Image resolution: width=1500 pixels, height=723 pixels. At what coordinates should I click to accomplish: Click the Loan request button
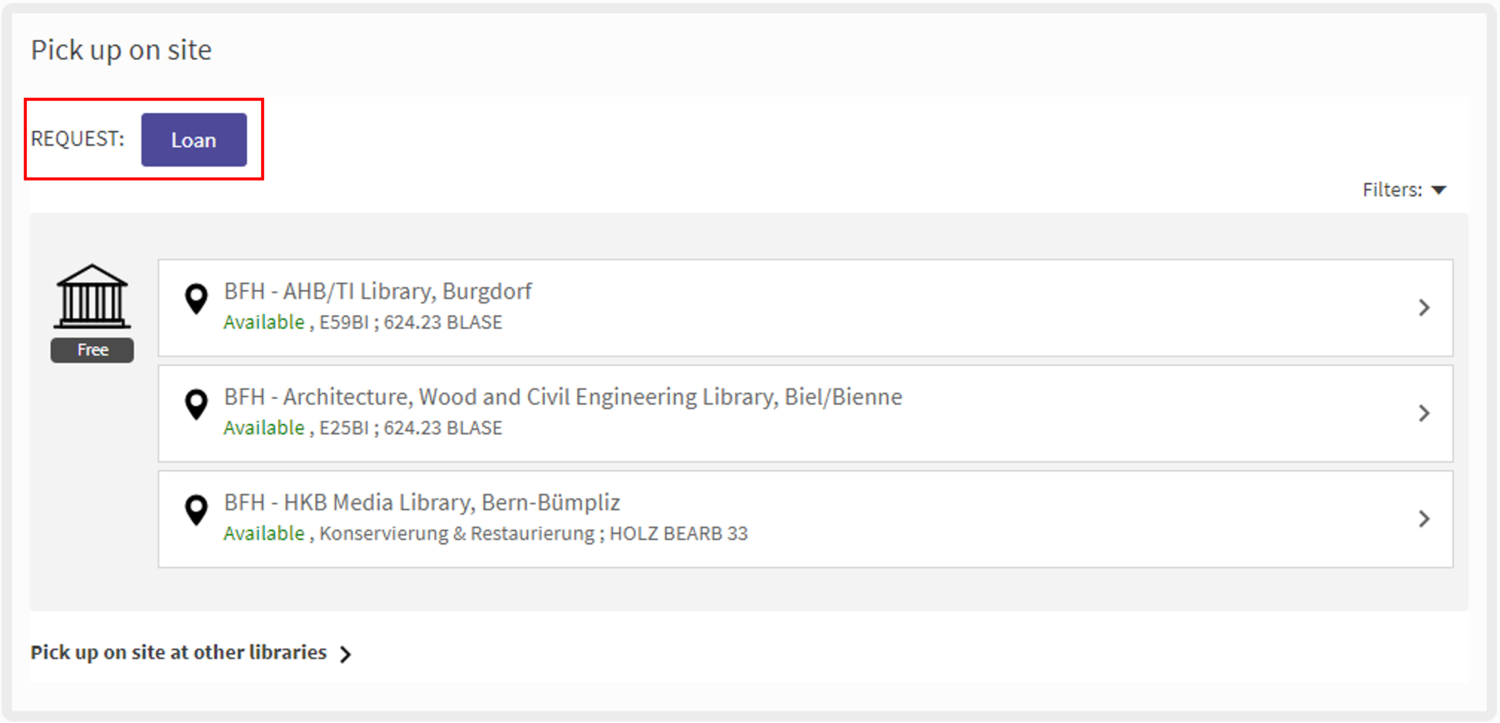coord(193,140)
